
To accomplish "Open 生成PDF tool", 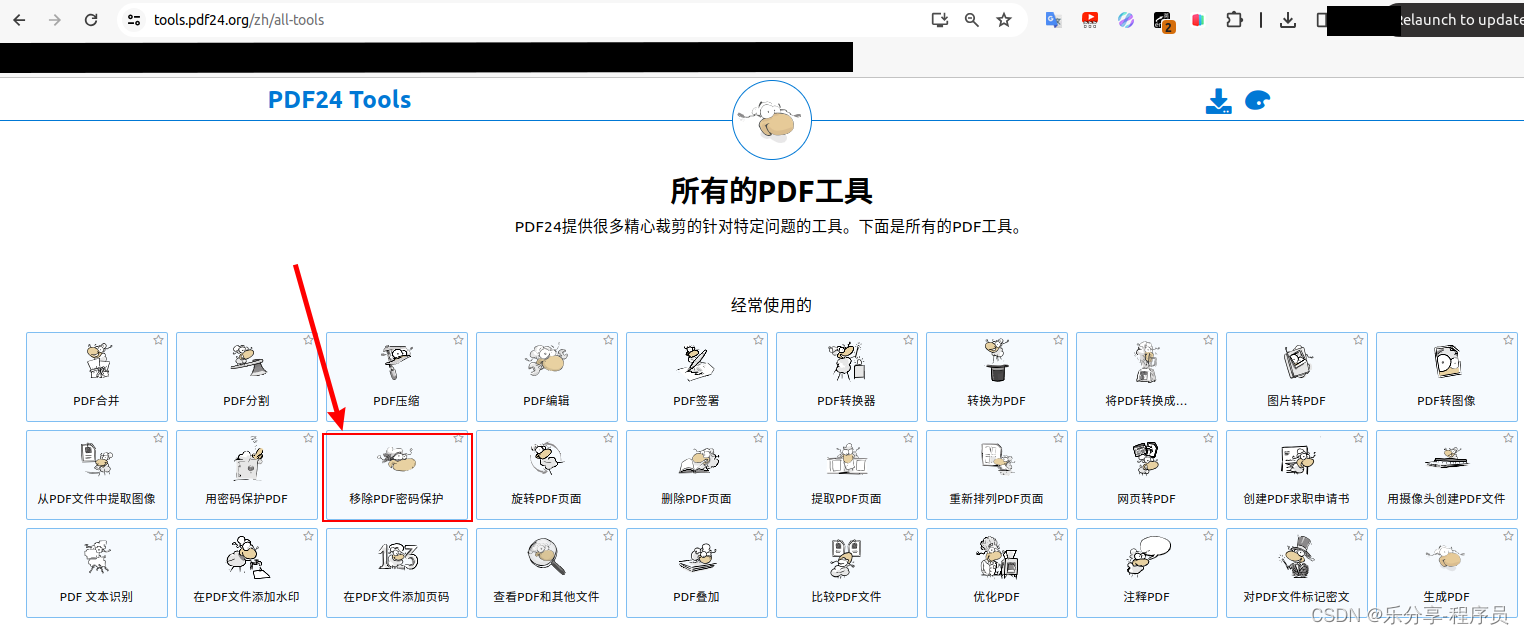I will tap(1446, 573).
